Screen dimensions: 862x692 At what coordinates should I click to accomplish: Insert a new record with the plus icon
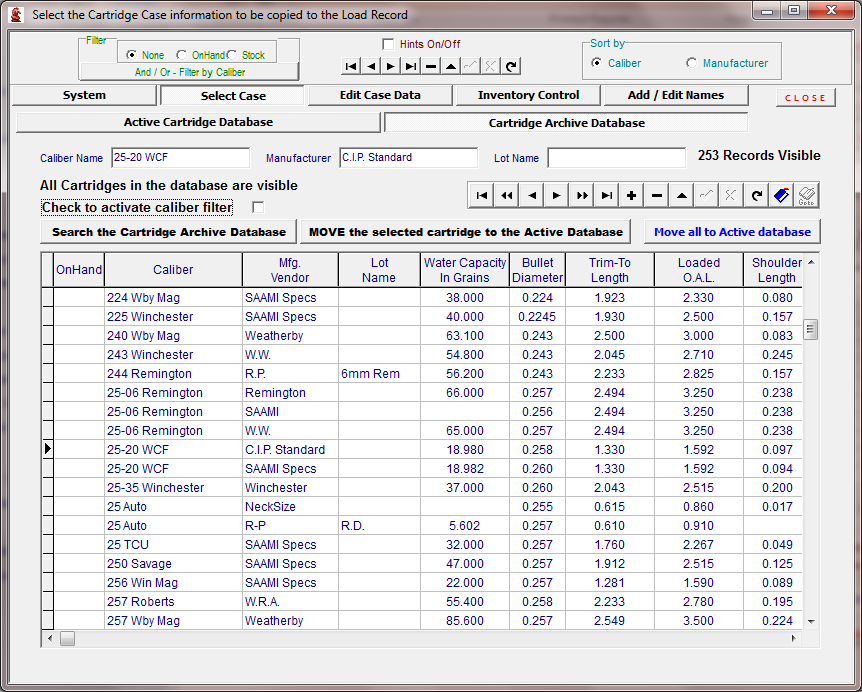(632, 195)
